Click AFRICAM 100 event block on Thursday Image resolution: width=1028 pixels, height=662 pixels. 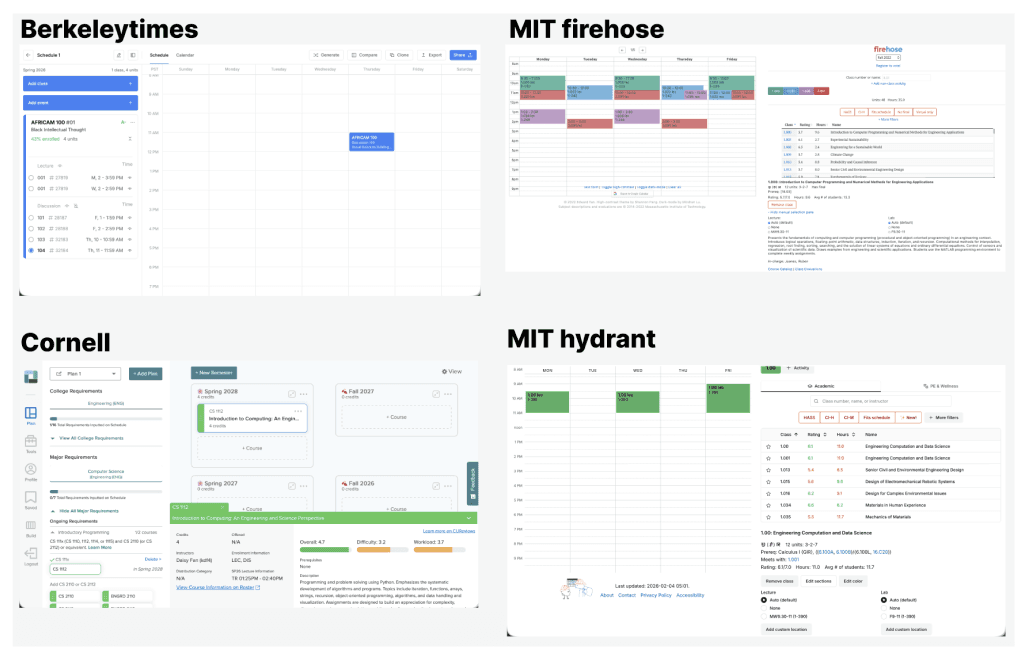(372, 142)
